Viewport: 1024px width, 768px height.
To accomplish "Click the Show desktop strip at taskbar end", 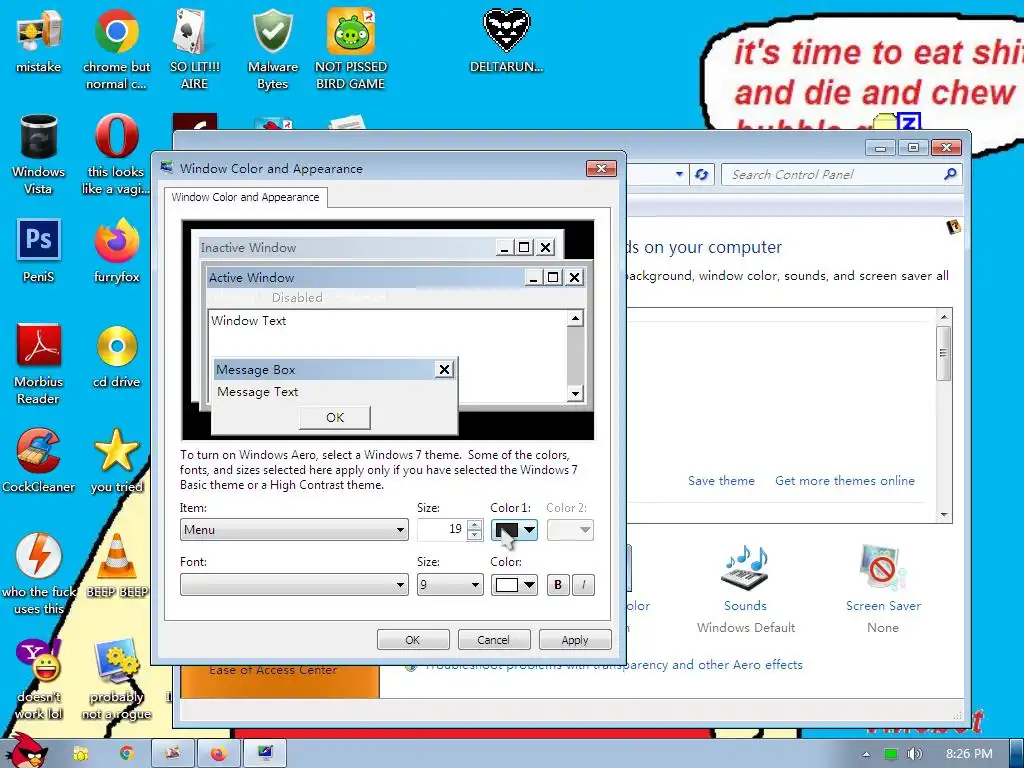I will [1017, 754].
